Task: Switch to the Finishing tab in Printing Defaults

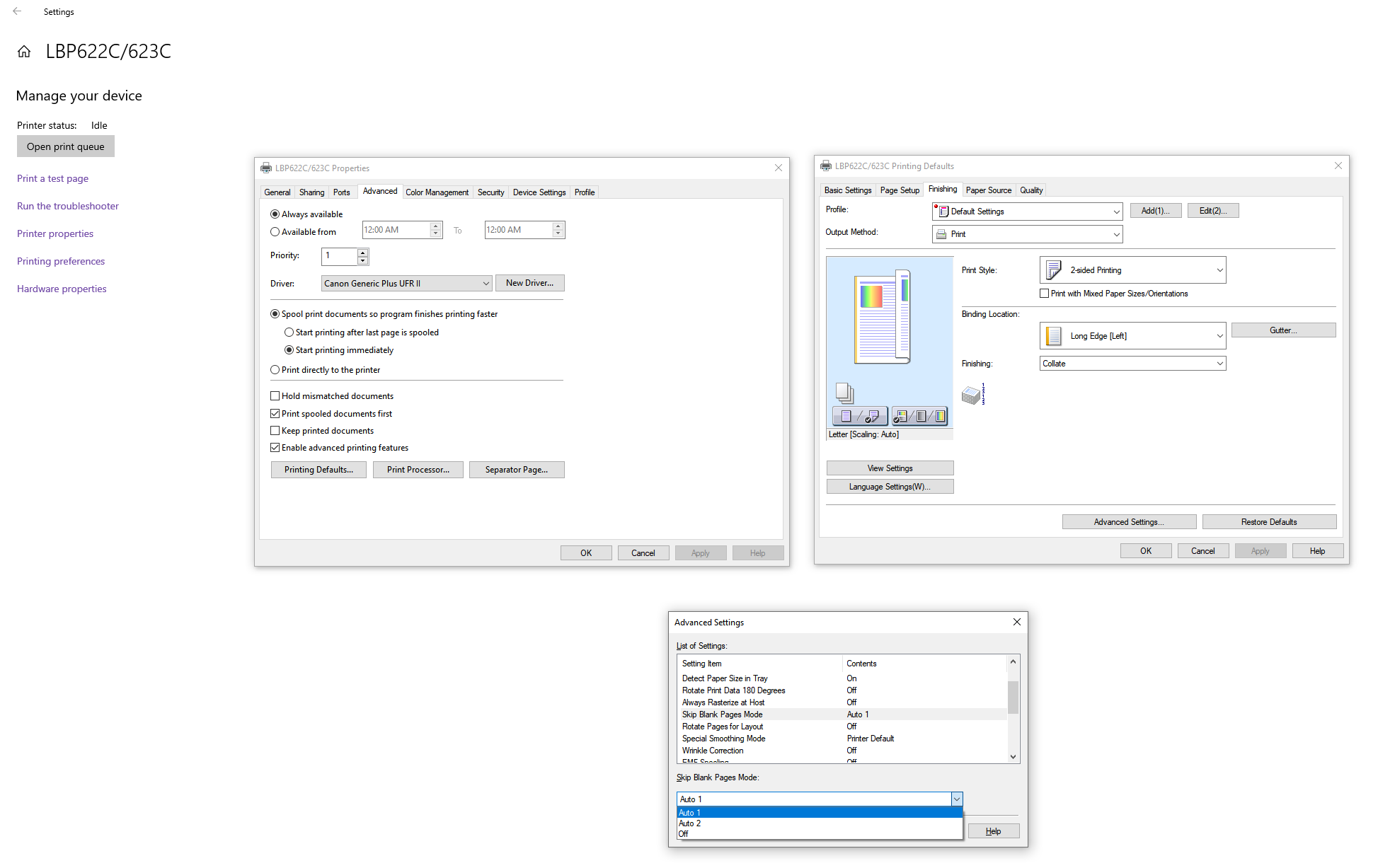Action: click(943, 190)
